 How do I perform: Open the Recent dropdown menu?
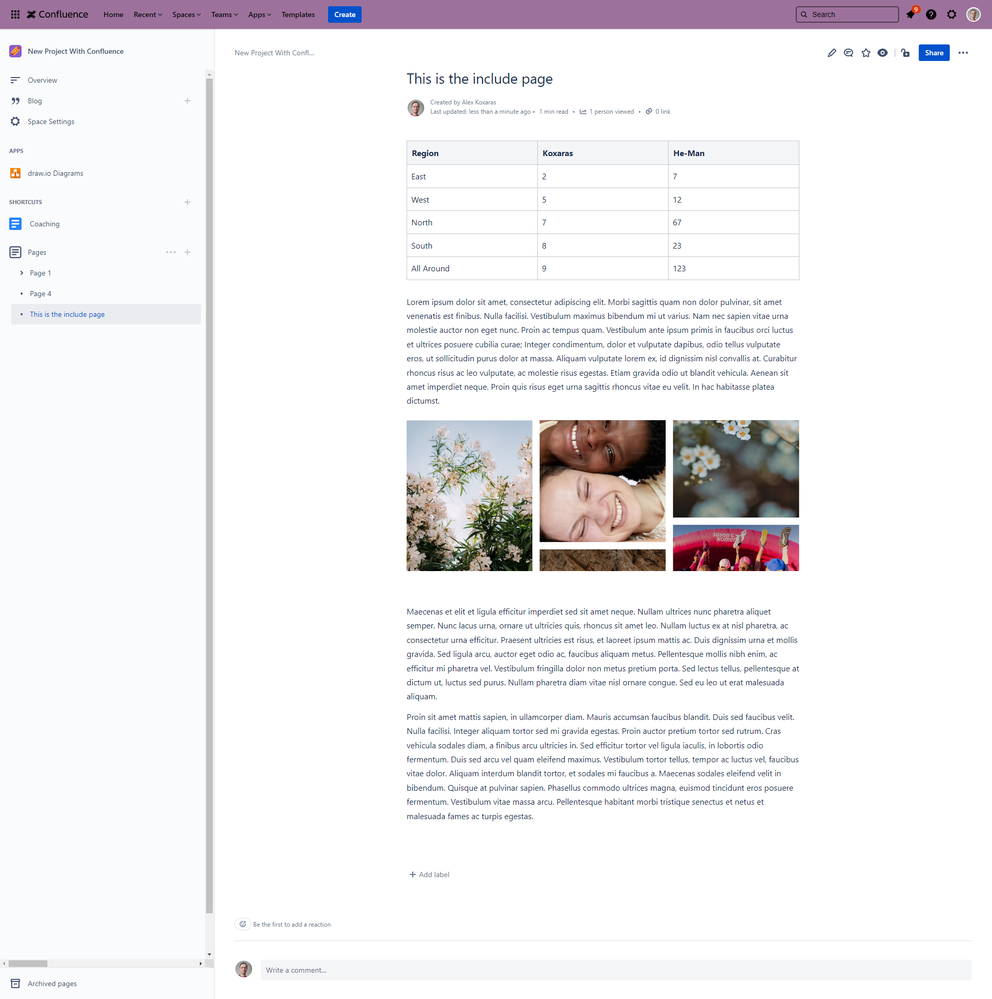click(x=146, y=14)
